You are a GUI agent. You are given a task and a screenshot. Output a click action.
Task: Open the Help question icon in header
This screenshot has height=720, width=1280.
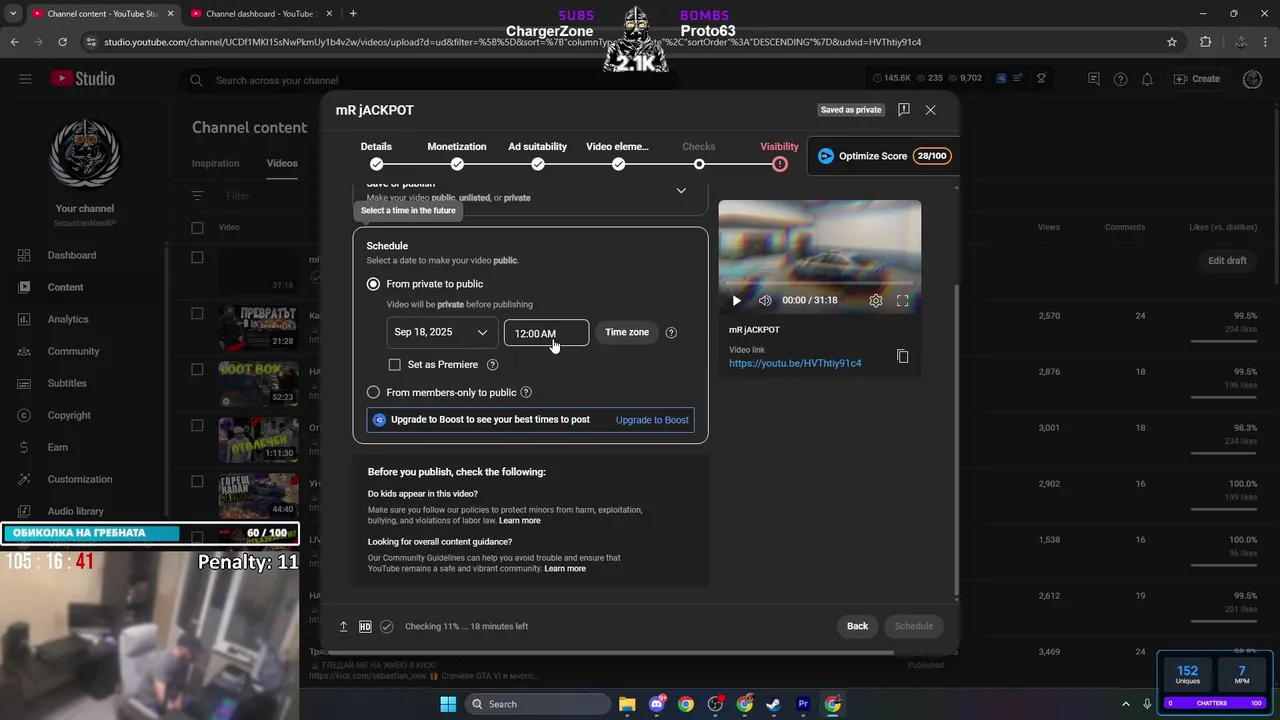[x=1120, y=79]
